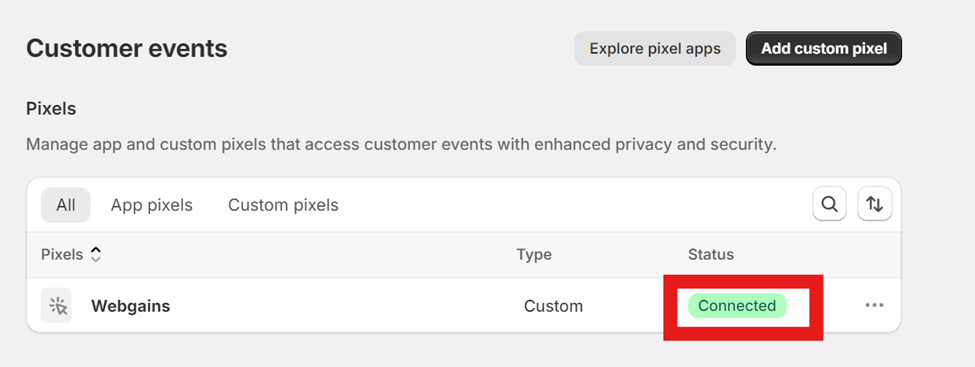Switch to the App pixels tab
Image resolution: width=975 pixels, height=367 pixels.
(152, 205)
